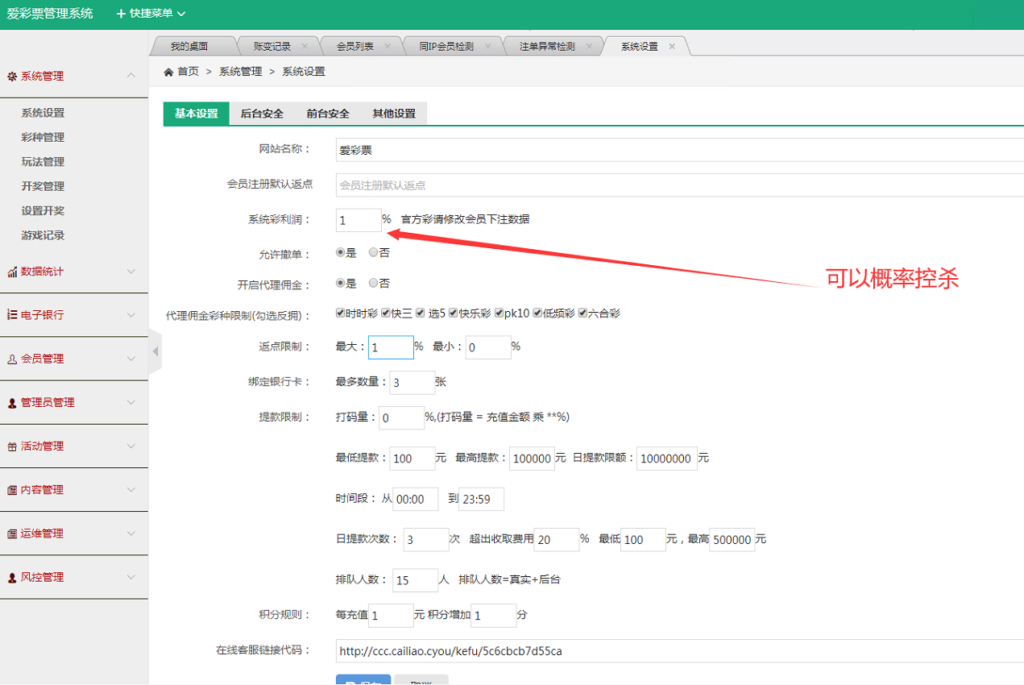Select the 管理员管理 user icon
Viewport: 1024px width, 685px height.
click(x=12, y=402)
